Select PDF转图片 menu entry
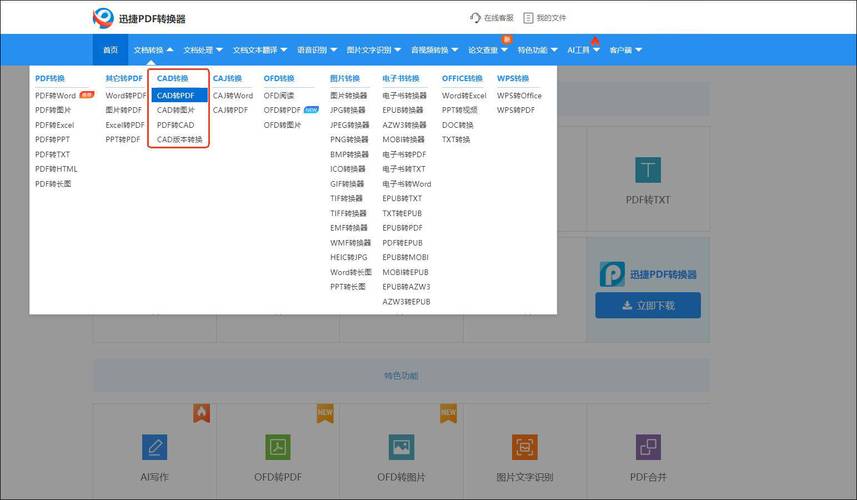 53,110
